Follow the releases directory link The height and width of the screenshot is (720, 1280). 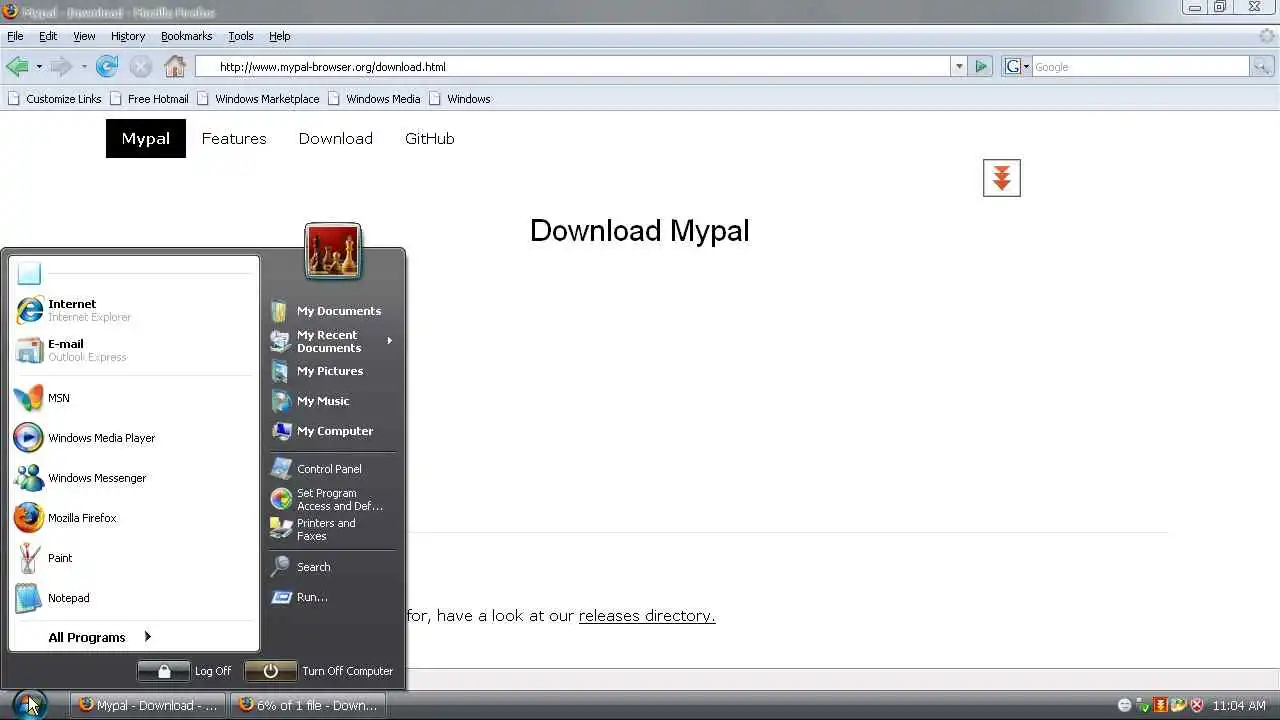[647, 616]
